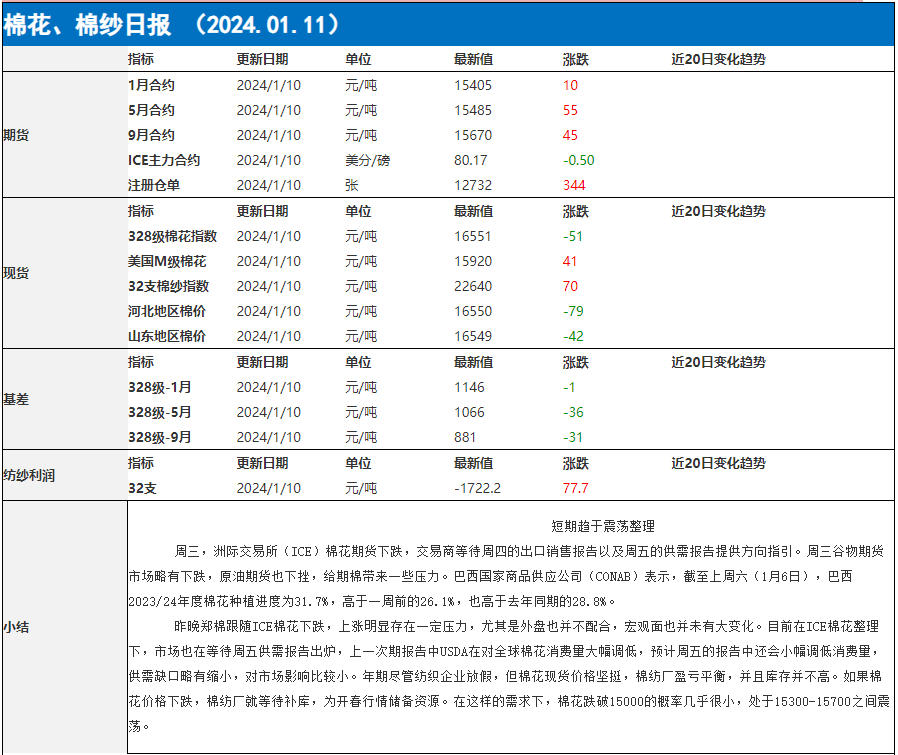
Task: Click the latest value 15485
Action: click(473, 111)
